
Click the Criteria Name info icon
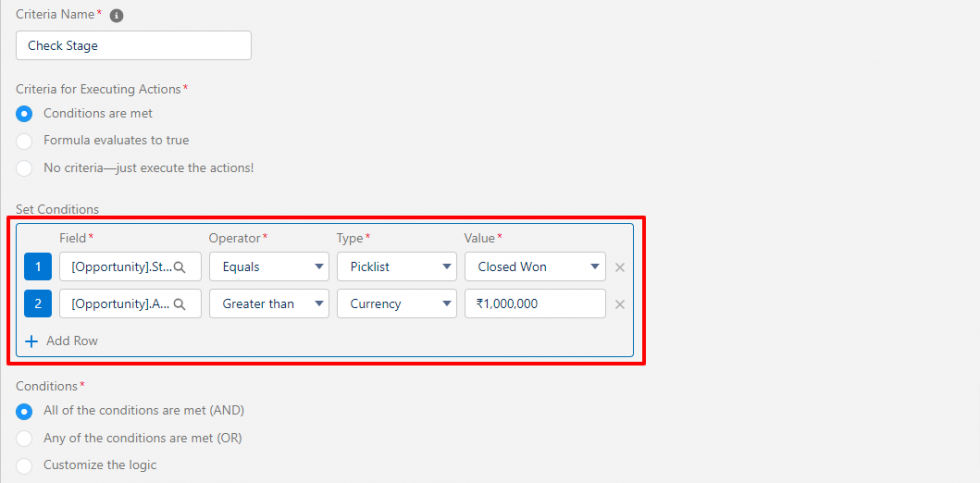click(117, 17)
